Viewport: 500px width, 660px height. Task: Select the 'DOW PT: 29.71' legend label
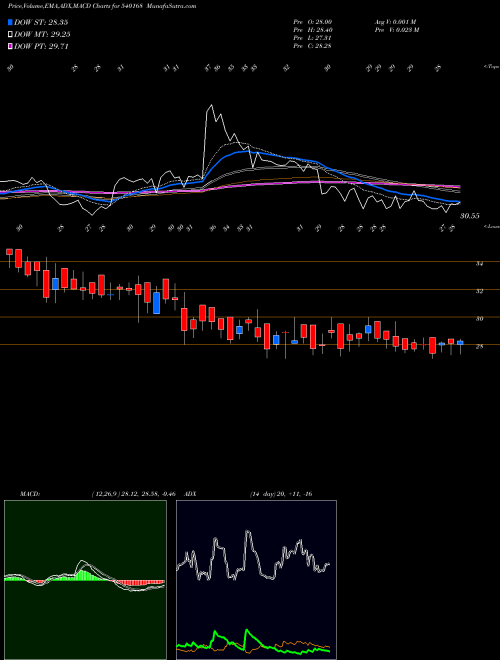pyautogui.click(x=41, y=46)
